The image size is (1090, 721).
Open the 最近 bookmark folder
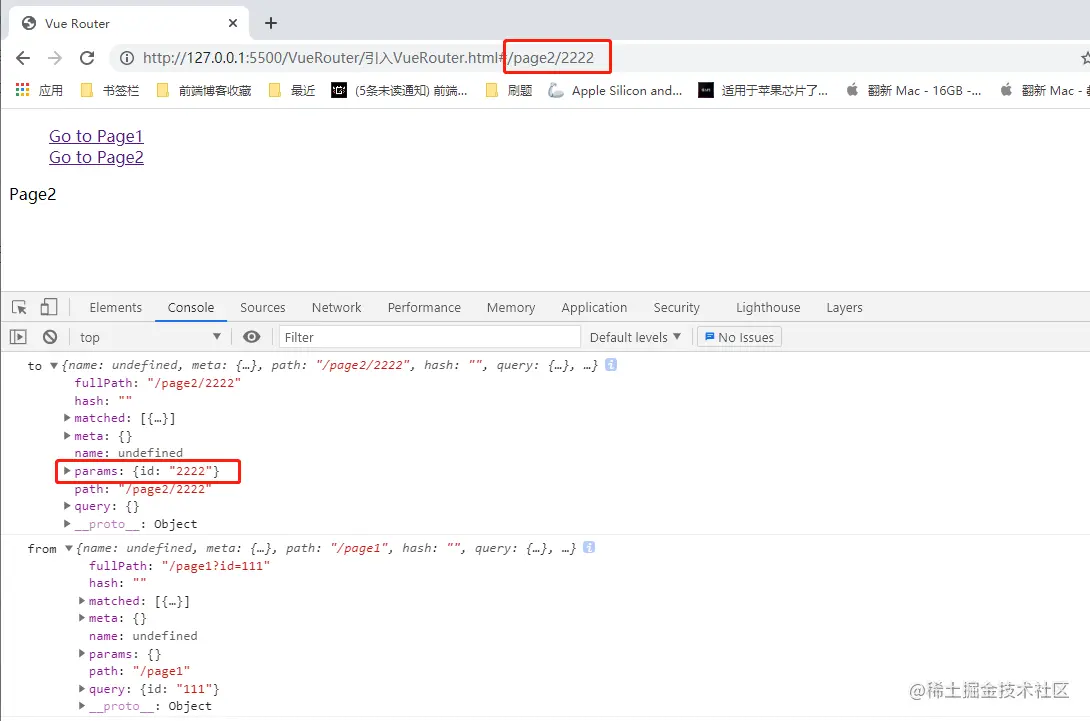(x=292, y=90)
